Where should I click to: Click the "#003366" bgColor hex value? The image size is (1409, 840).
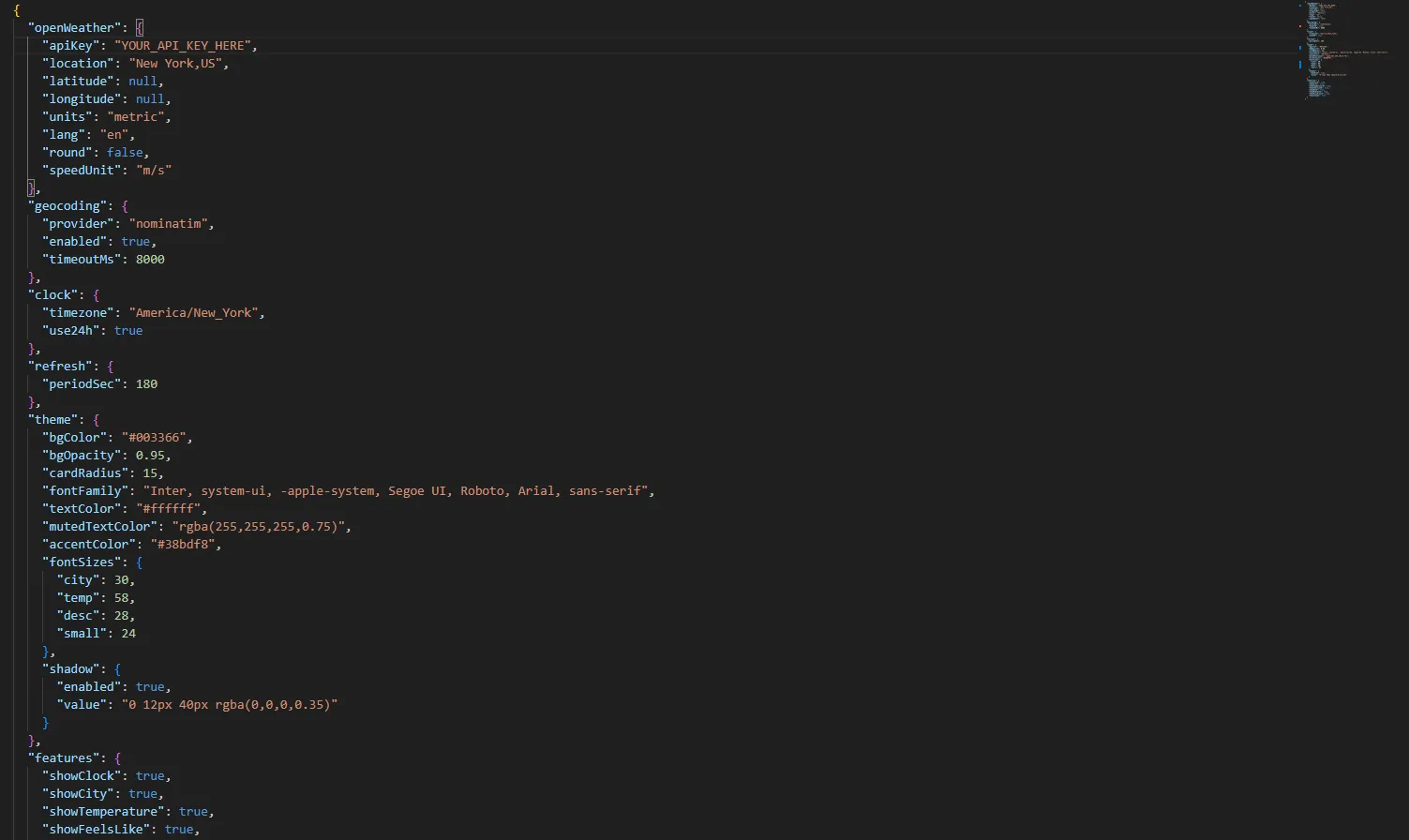click(155, 437)
